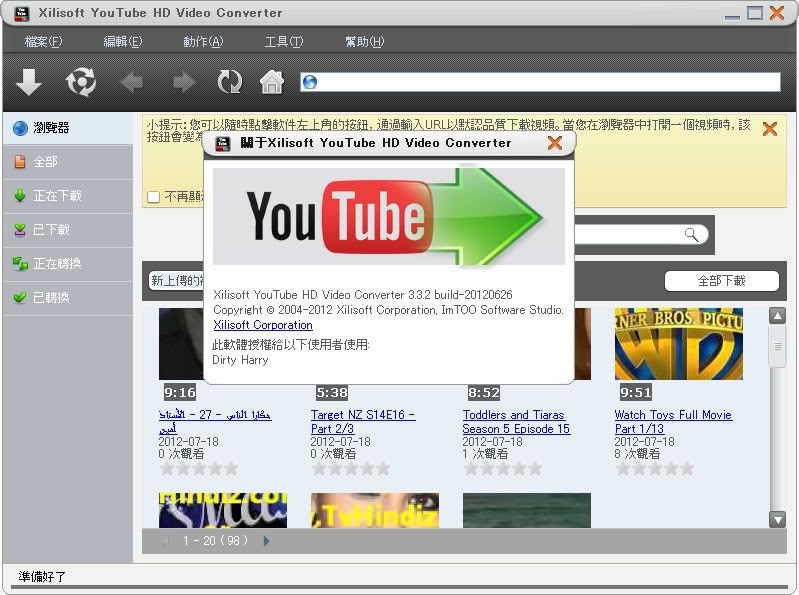Click the scrollbar down arrow
799x595 pixels.
(777, 520)
